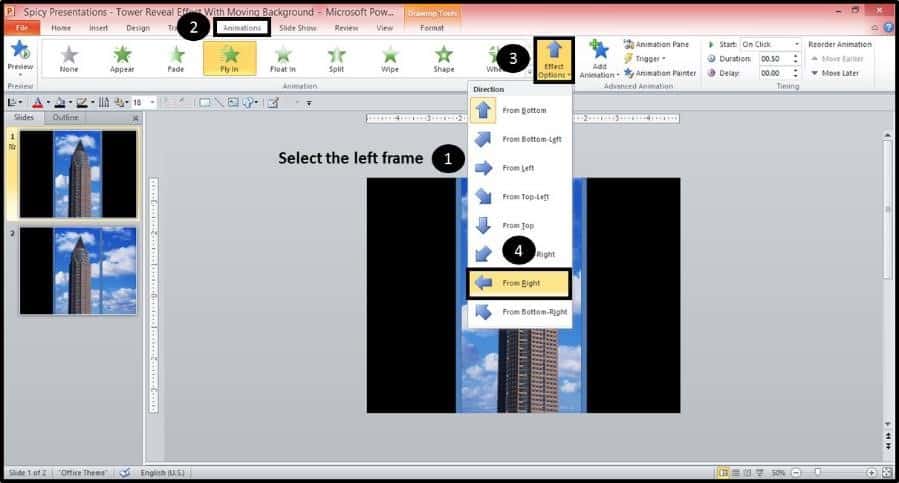Screen dimensions: 899x483
Task: Open the Start On Click combo box
Action: pos(770,44)
